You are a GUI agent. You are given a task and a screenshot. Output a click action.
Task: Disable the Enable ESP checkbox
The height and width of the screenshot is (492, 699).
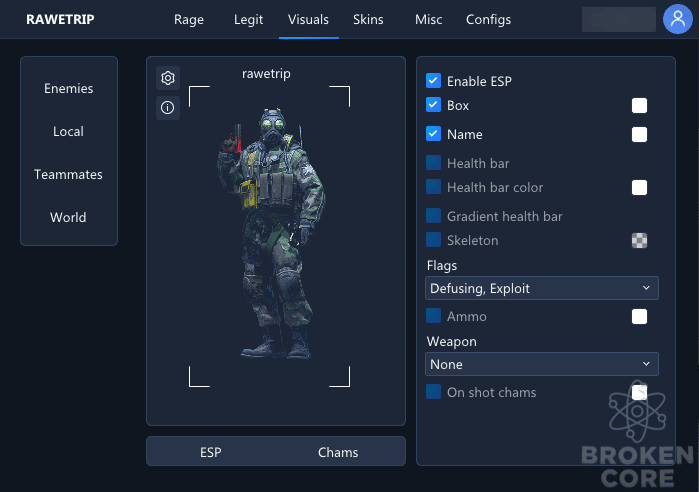[x=433, y=81]
